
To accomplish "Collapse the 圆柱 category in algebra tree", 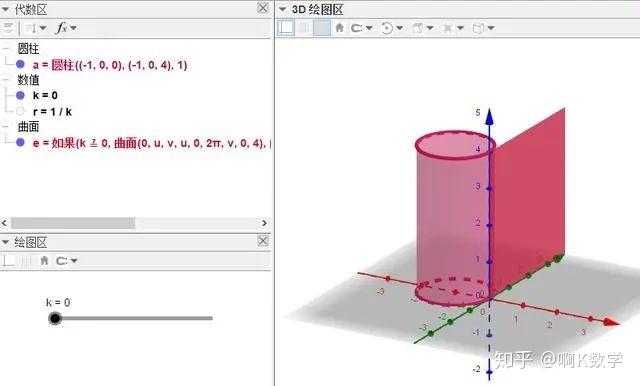I will [x=5, y=49].
